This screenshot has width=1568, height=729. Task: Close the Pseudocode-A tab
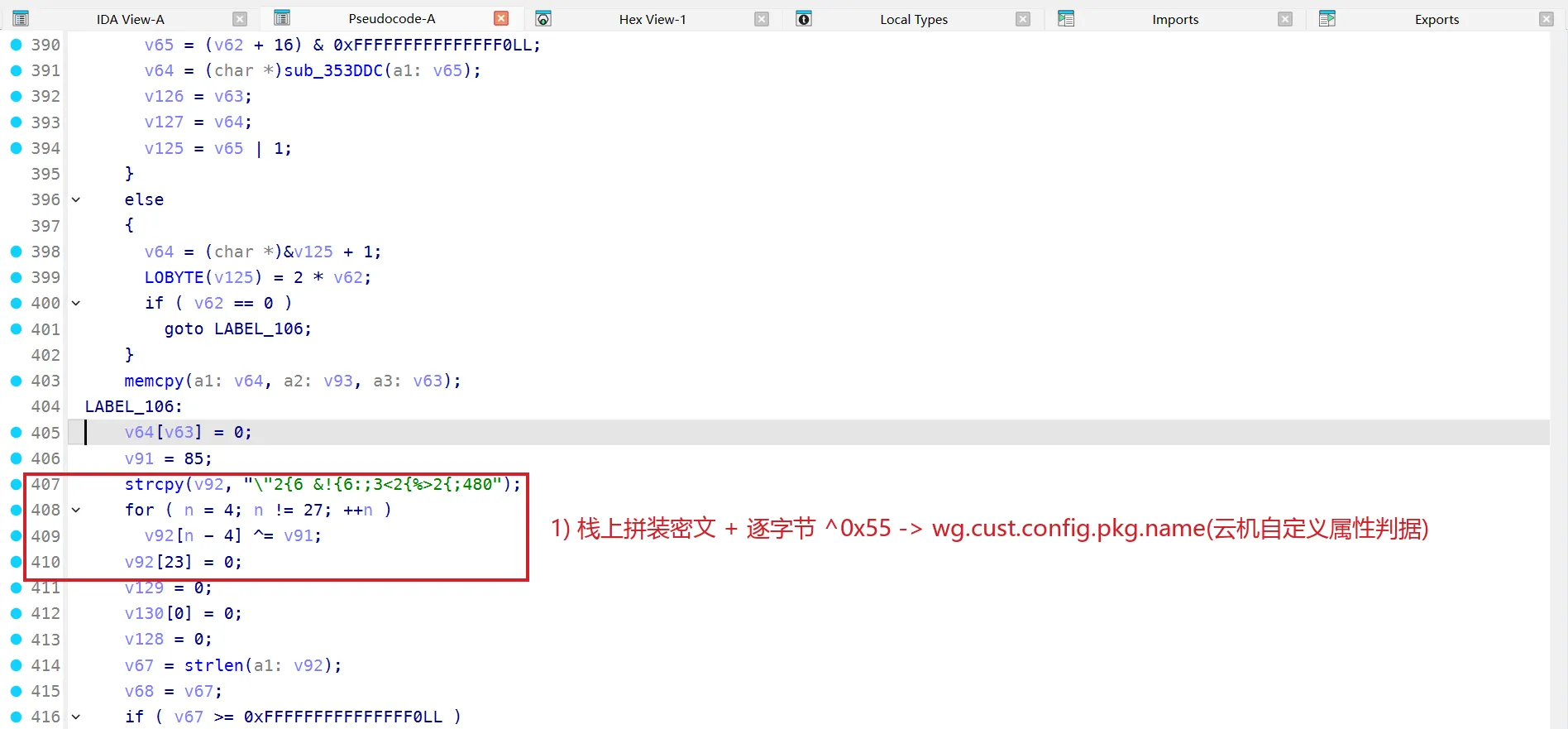[x=501, y=18]
